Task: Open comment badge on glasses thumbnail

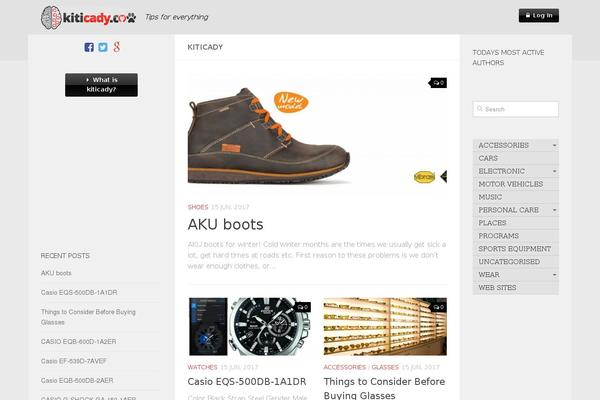Action: point(438,307)
